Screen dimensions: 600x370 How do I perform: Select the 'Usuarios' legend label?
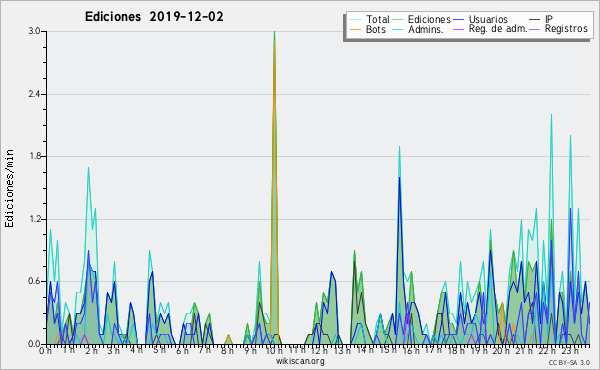point(488,19)
